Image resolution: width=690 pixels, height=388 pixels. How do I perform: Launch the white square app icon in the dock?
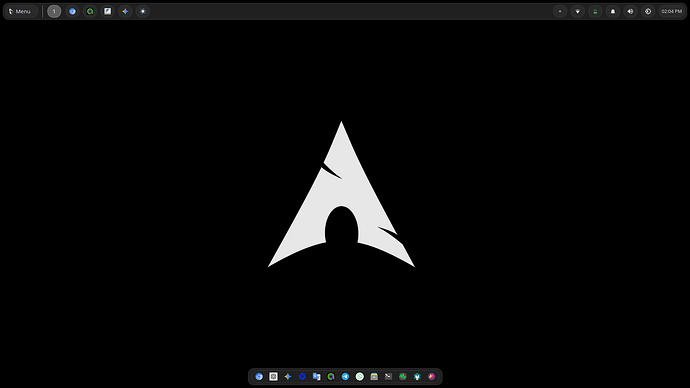click(x=273, y=377)
